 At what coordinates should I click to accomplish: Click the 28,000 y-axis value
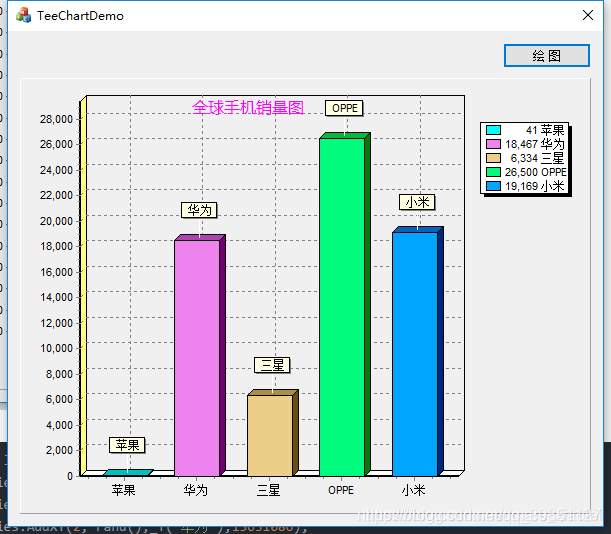click(x=57, y=119)
